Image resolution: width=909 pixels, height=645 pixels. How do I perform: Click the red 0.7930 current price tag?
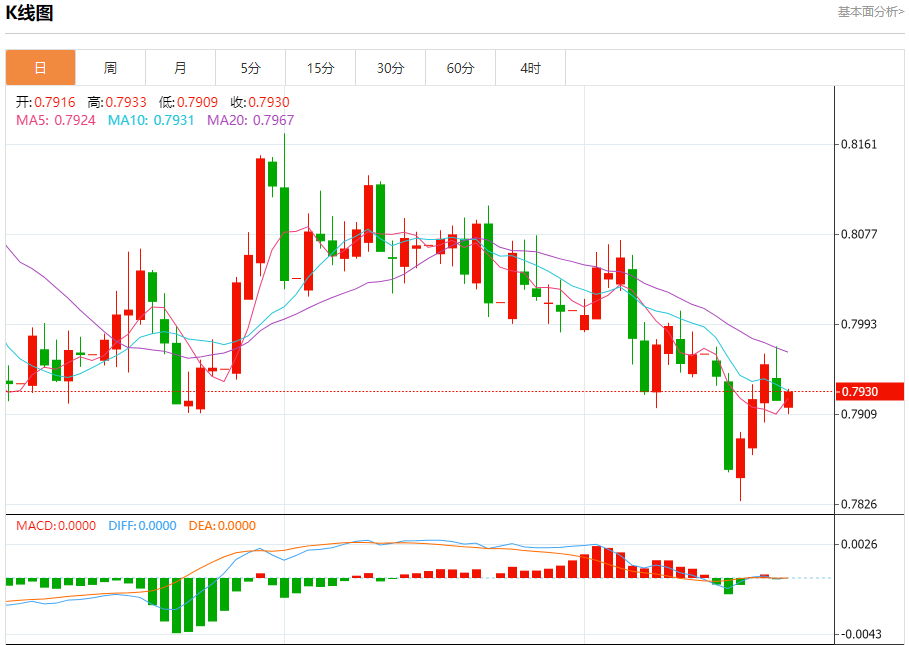(870, 391)
